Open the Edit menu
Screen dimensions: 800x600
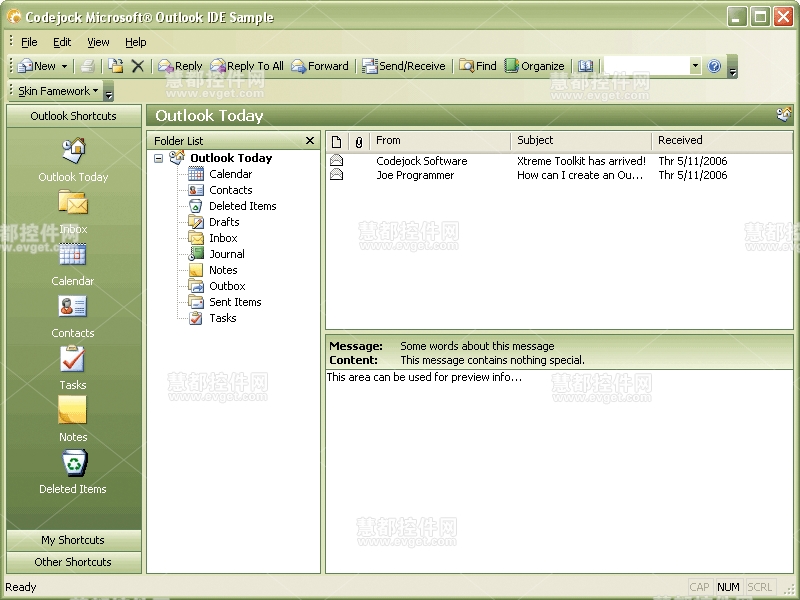click(62, 42)
